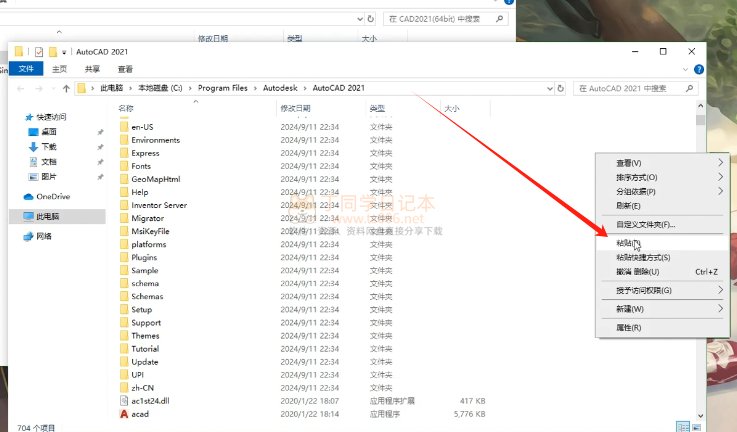737x432 pixels.
Task: Toggle the quick access toolbar properties checkbox icon
Action: [39, 51]
